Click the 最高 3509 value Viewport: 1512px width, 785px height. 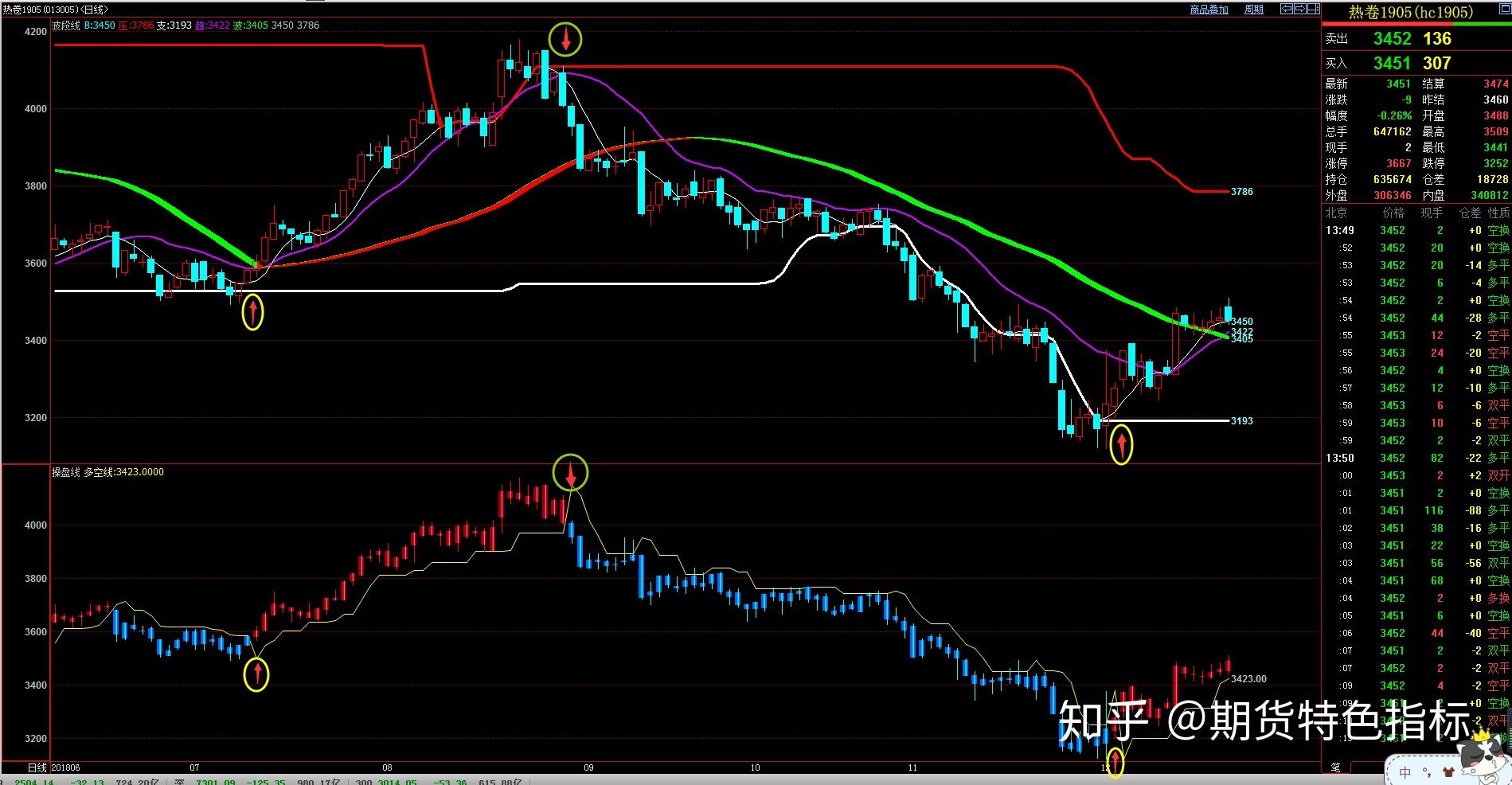[x=1495, y=131]
